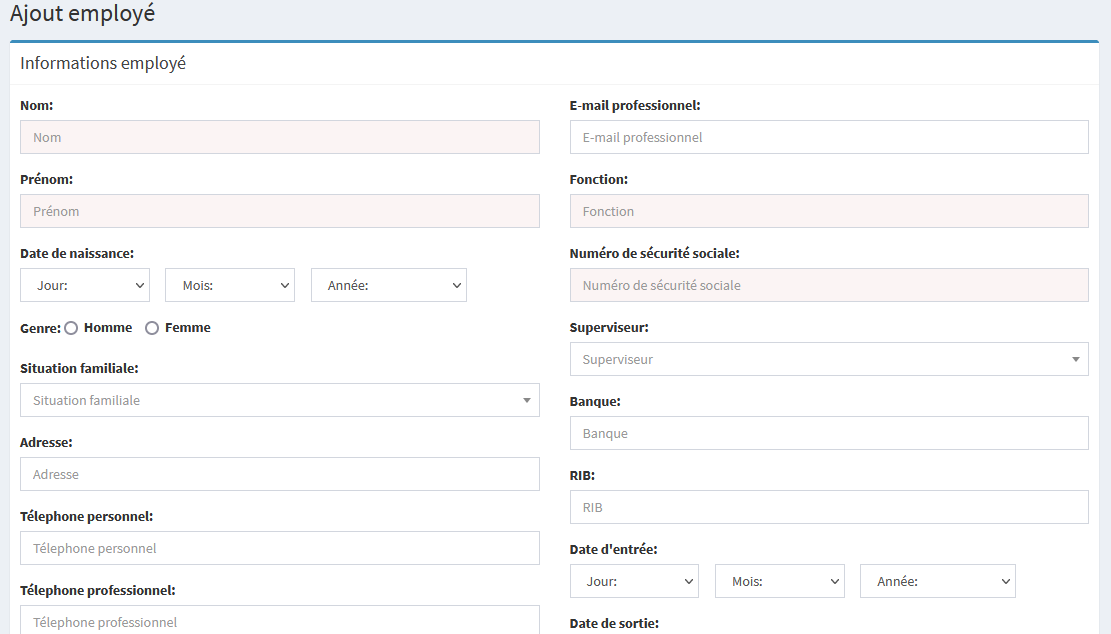Viewport: 1111px width, 634px height.
Task: Focus the Fonction input field
Action: point(828,211)
